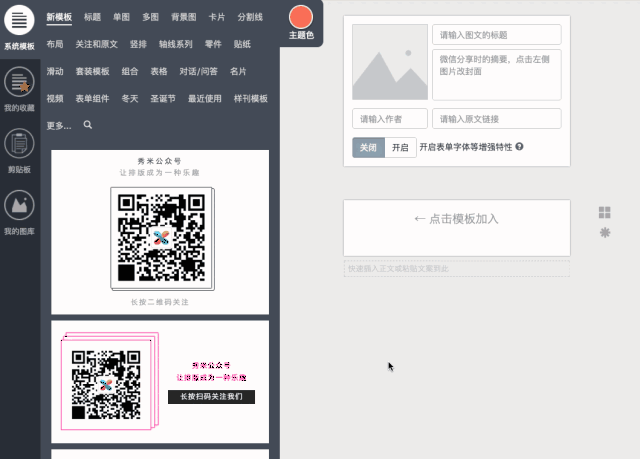Expand the 更多... categories menu
Viewport: 640px width, 459px height.
(x=59, y=126)
